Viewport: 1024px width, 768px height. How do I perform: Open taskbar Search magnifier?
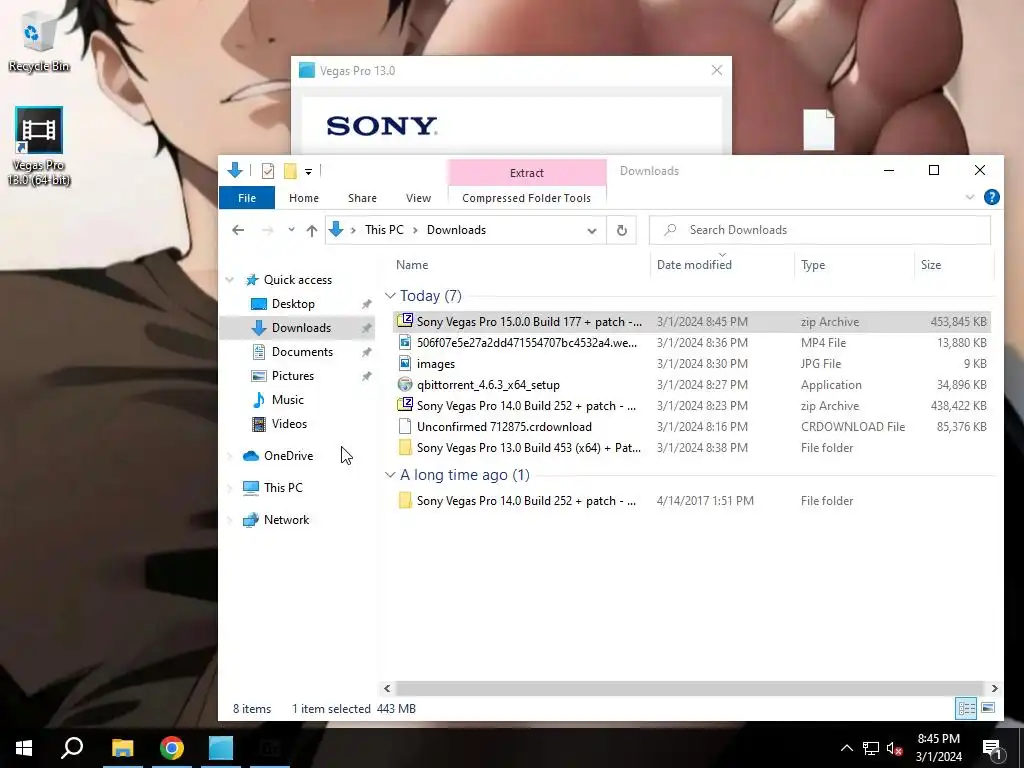pos(72,748)
